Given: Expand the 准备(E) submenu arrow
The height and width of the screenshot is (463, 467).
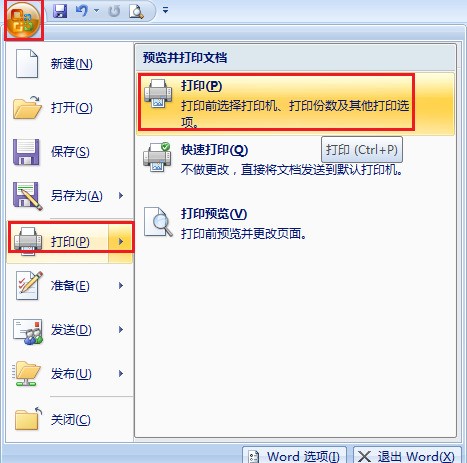Looking at the screenshot, I should click(121, 285).
